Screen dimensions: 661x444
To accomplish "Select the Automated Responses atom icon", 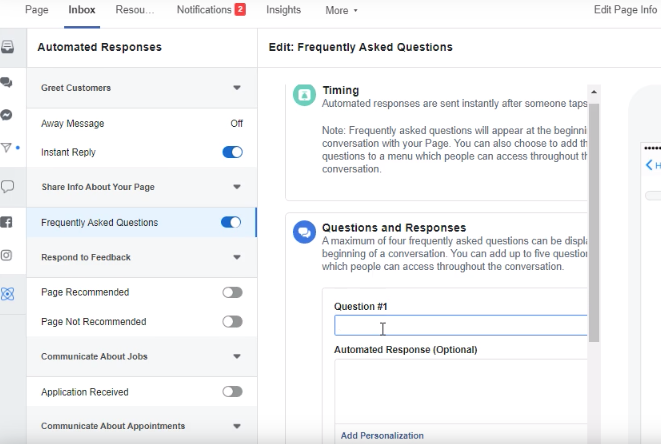I will 7,293.
